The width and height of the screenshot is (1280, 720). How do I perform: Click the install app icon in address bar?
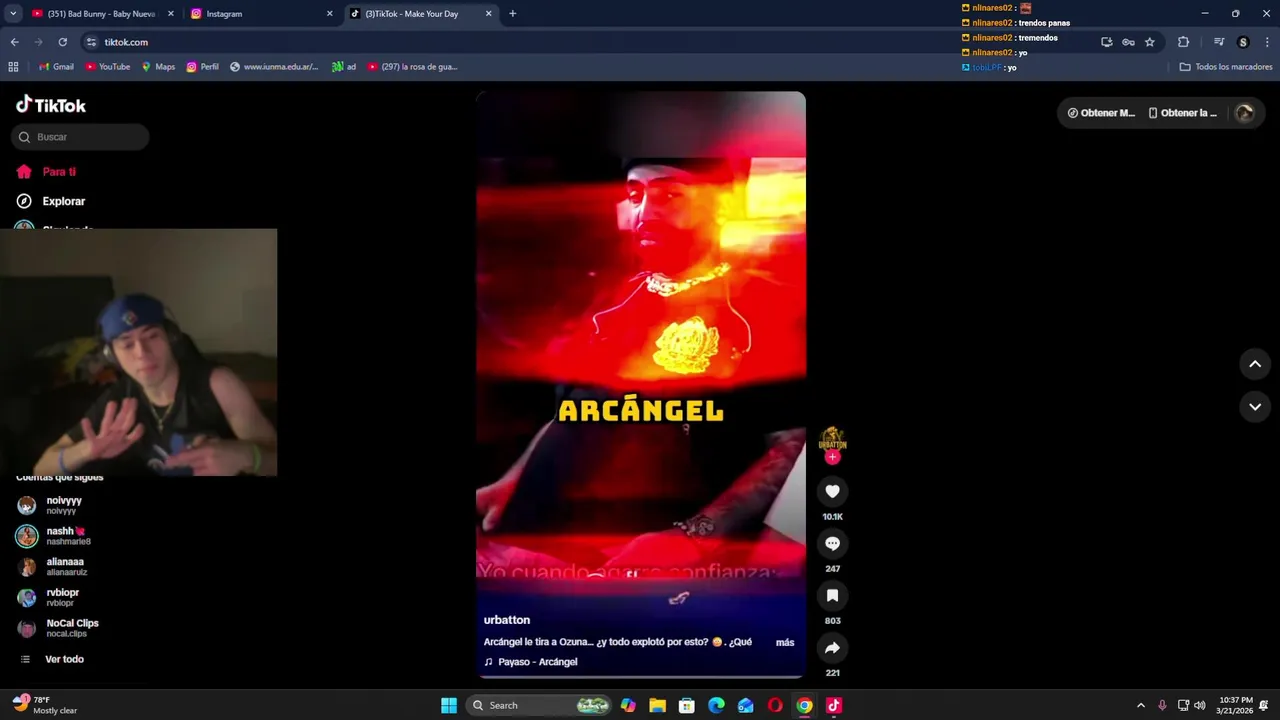point(1106,42)
